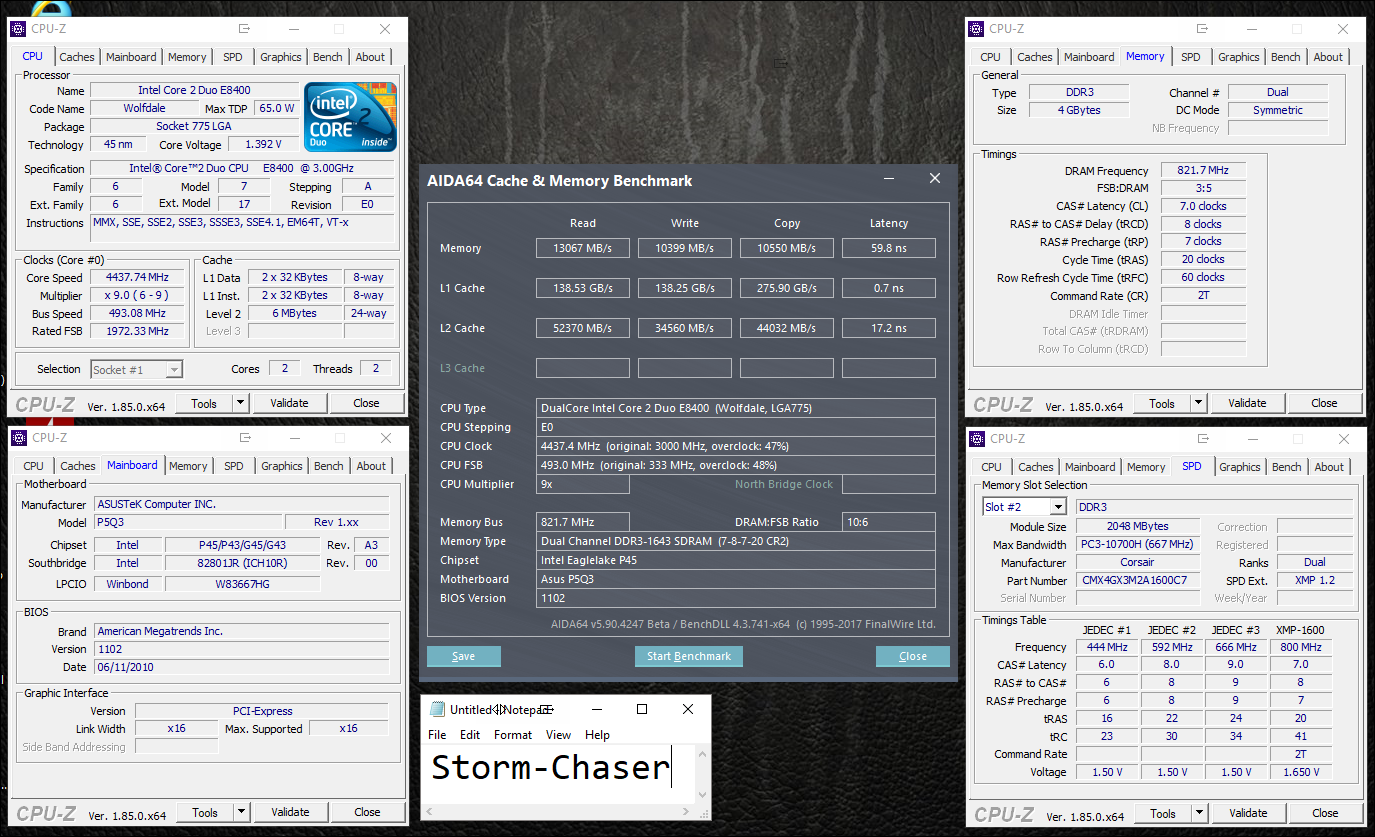The height and width of the screenshot is (837, 1375).
Task: Click the Memory Write value 10399 MB/s
Action: coord(685,248)
